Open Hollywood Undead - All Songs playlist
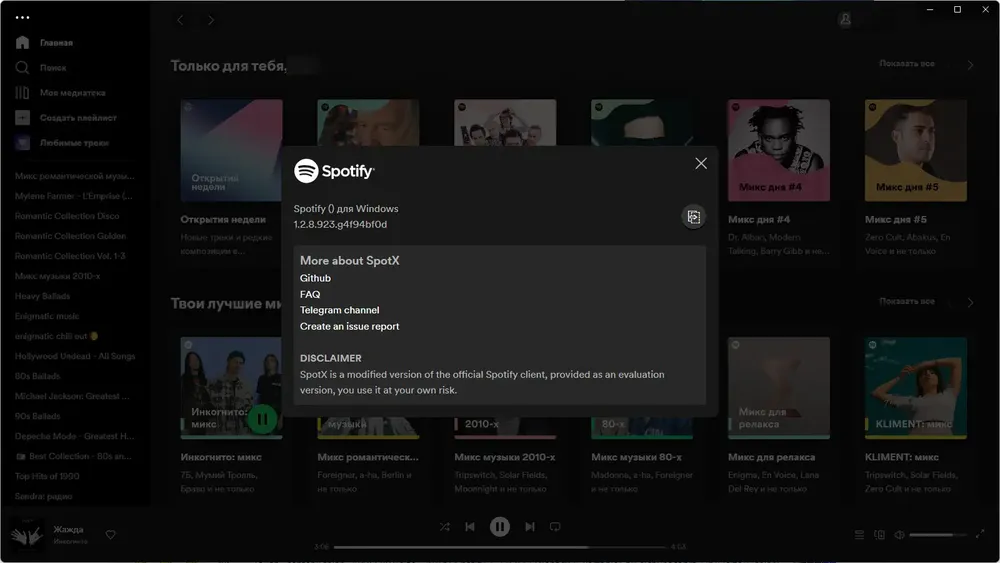Screen dimensions: 1000x563 click(x=75, y=356)
